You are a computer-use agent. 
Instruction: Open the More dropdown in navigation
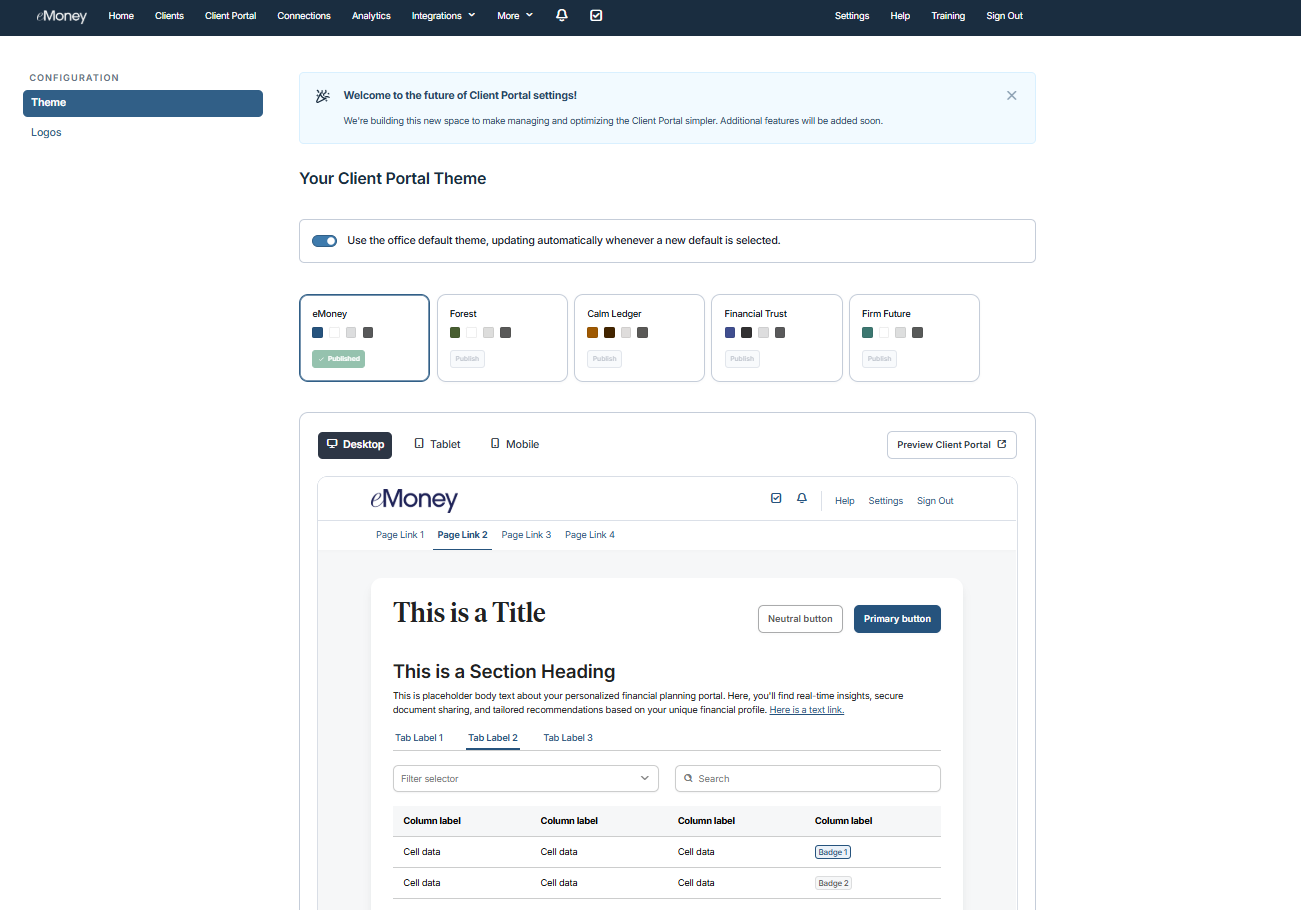(515, 16)
